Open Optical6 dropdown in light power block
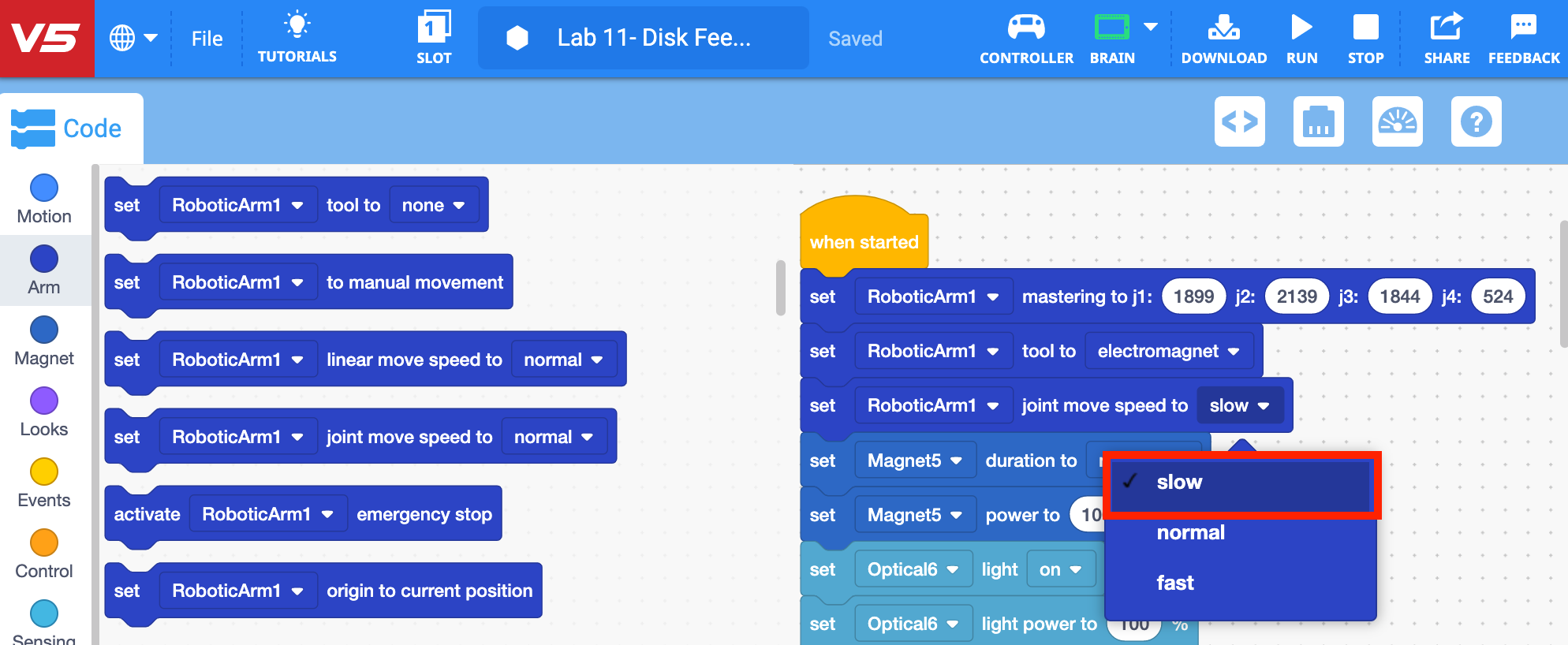The width and height of the screenshot is (1568, 645). 913,624
